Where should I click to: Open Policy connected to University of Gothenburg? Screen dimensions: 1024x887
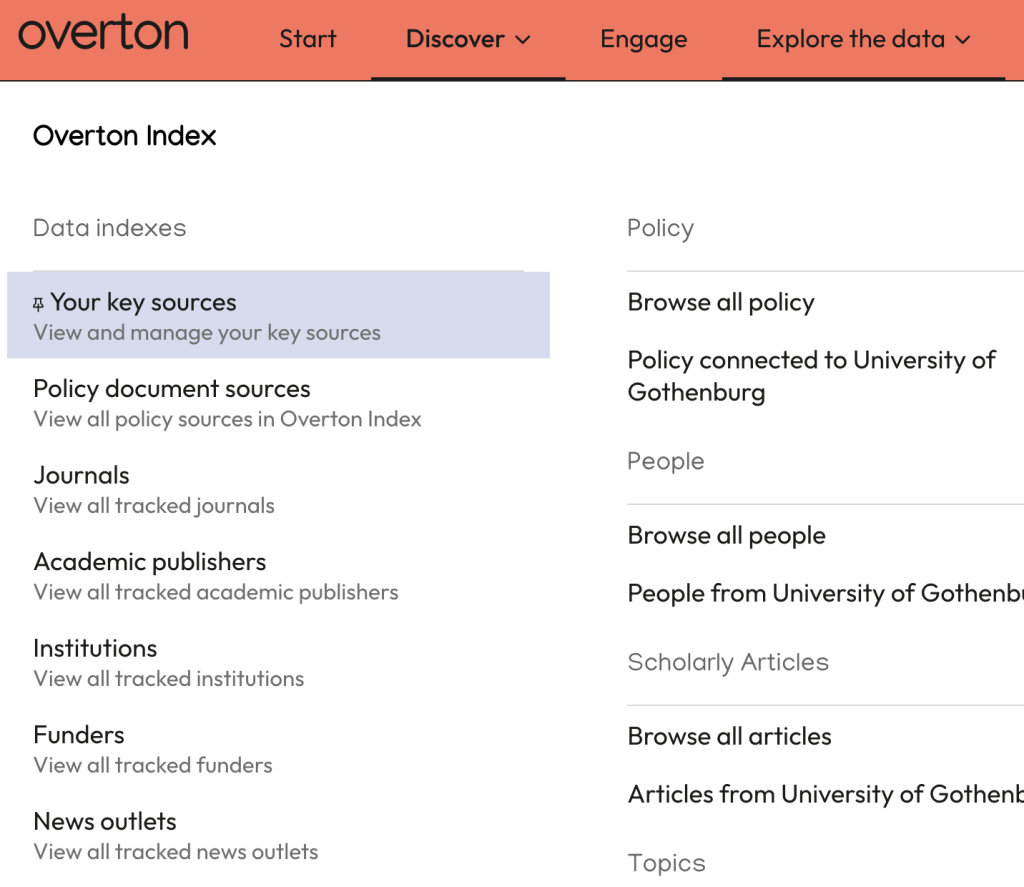coord(811,375)
